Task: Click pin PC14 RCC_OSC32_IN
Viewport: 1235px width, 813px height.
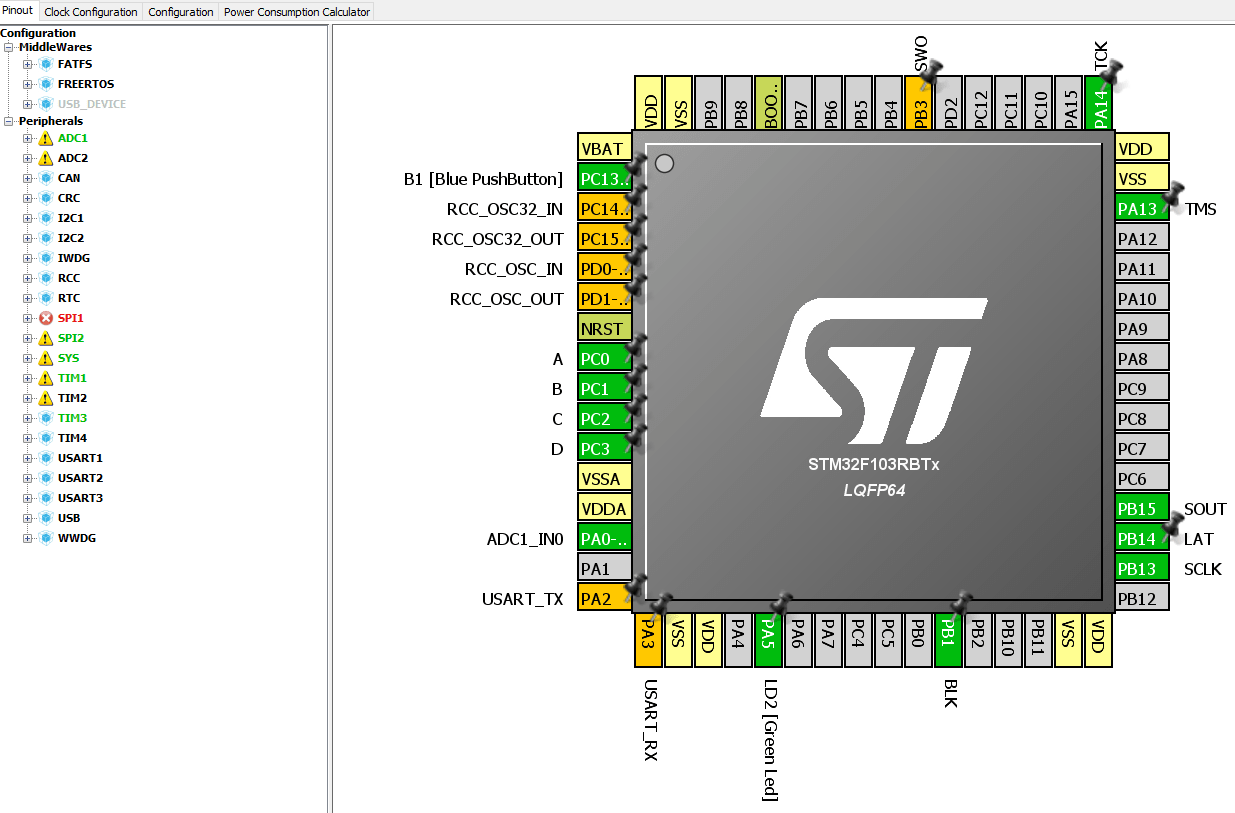Action: click(x=605, y=209)
